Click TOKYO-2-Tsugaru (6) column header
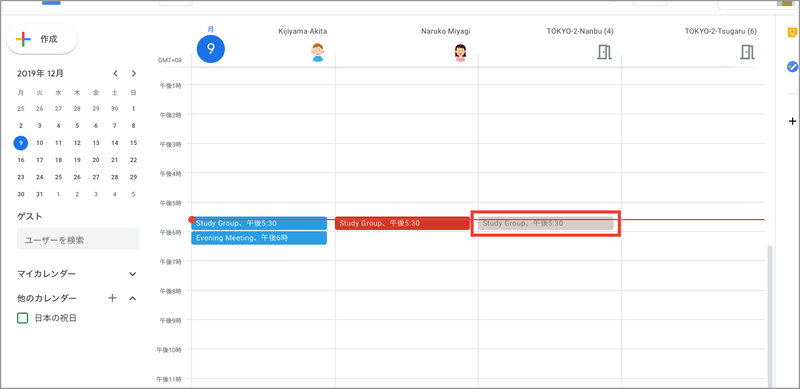The width and height of the screenshot is (800, 389). pyautogui.click(x=721, y=31)
